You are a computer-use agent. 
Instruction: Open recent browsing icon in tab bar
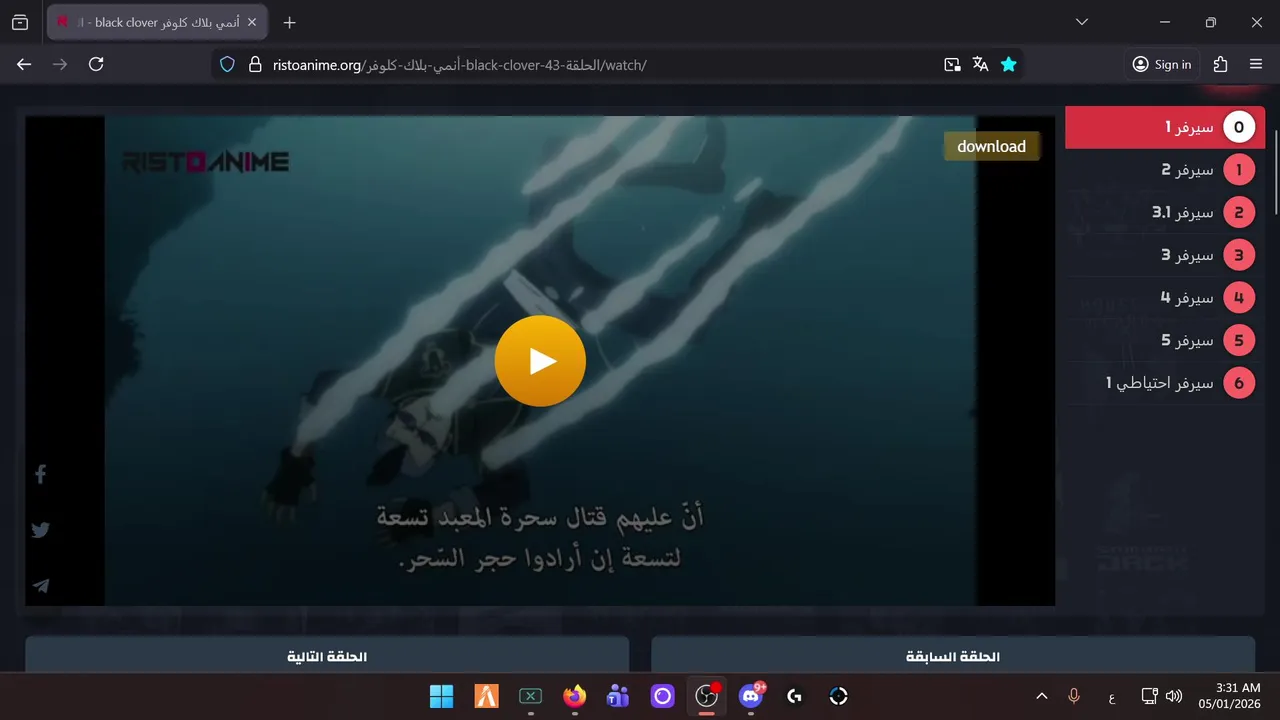point(20,22)
